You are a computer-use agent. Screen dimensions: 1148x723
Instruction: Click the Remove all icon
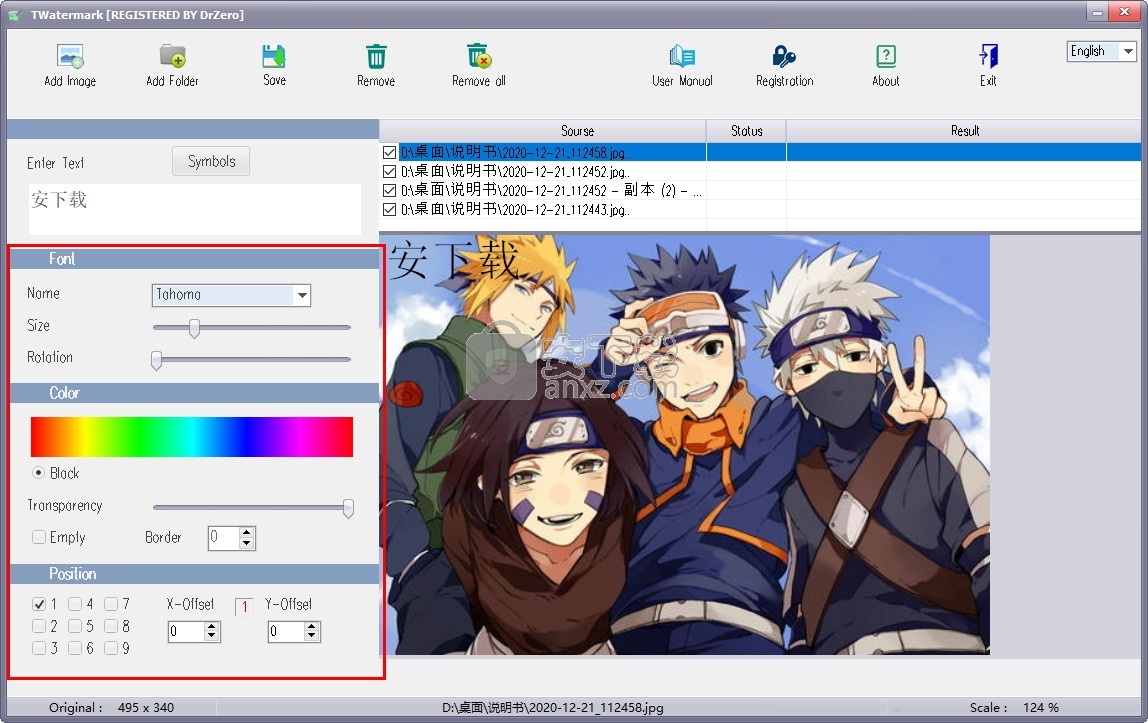(x=479, y=56)
